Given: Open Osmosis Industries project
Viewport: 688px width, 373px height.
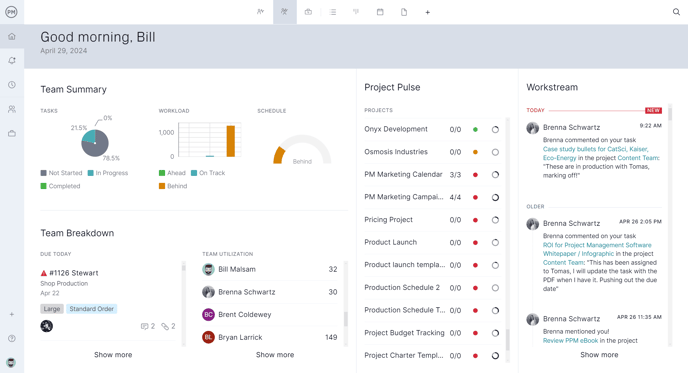Looking at the screenshot, I should 396,152.
